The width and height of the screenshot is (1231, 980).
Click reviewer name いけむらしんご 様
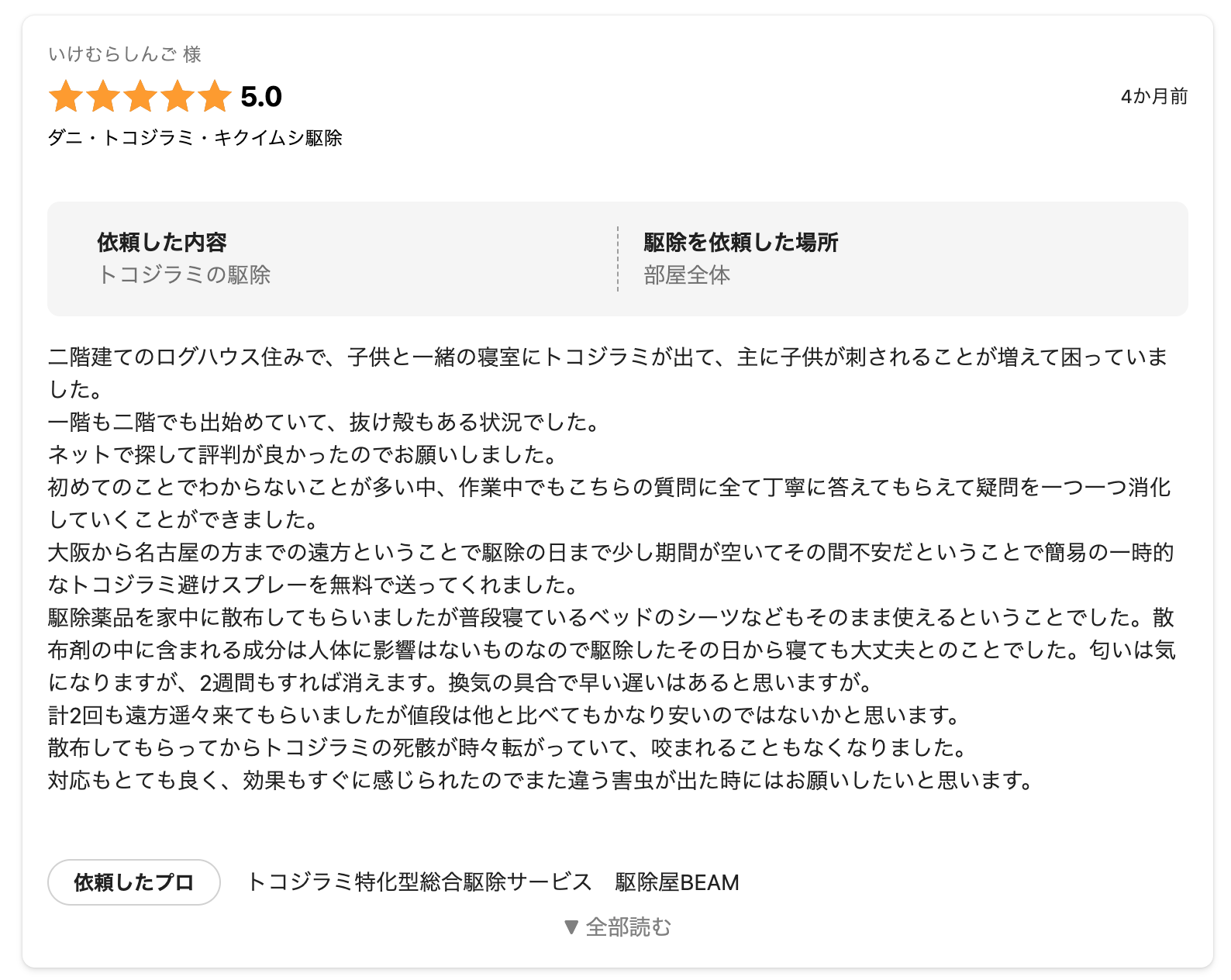pyautogui.click(x=125, y=54)
